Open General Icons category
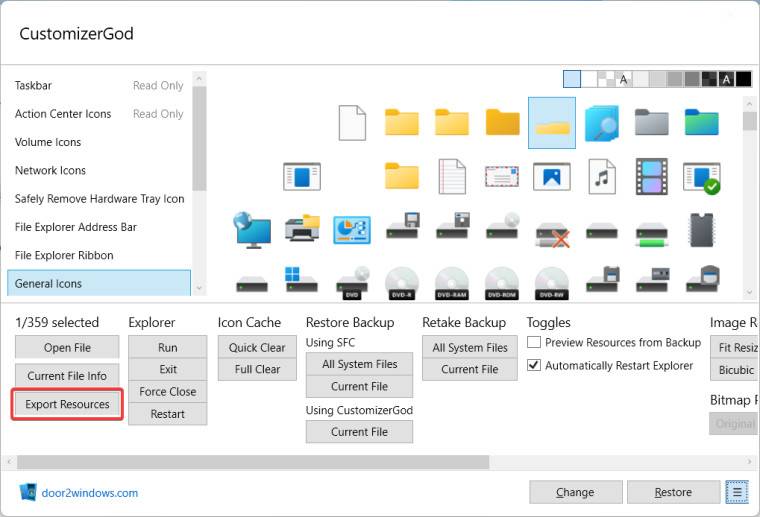The width and height of the screenshot is (760, 517). tap(98, 283)
